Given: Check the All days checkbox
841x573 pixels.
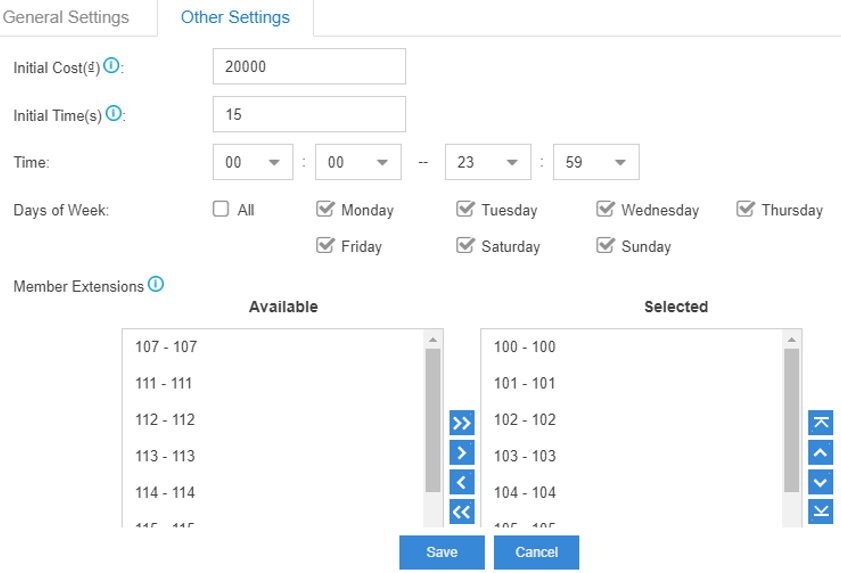Looking at the screenshot, I should pos(220,209).
